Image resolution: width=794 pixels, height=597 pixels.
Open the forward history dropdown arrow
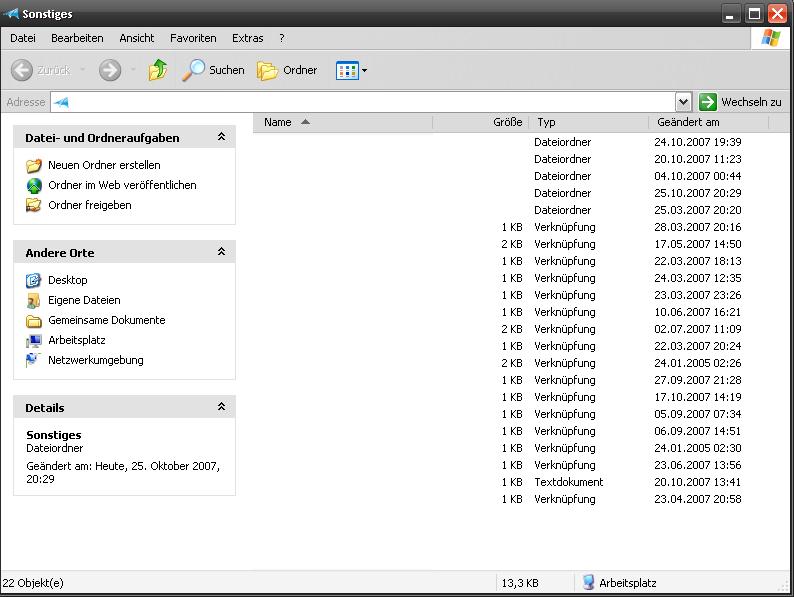tap(133, 70)
